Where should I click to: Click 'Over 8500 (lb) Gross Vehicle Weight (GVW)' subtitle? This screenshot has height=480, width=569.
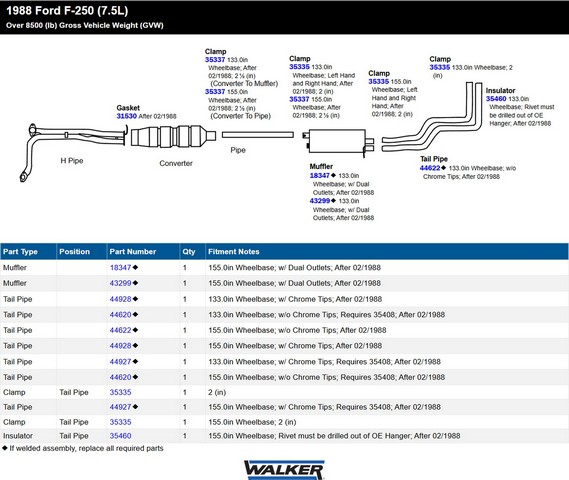point(85,25)
